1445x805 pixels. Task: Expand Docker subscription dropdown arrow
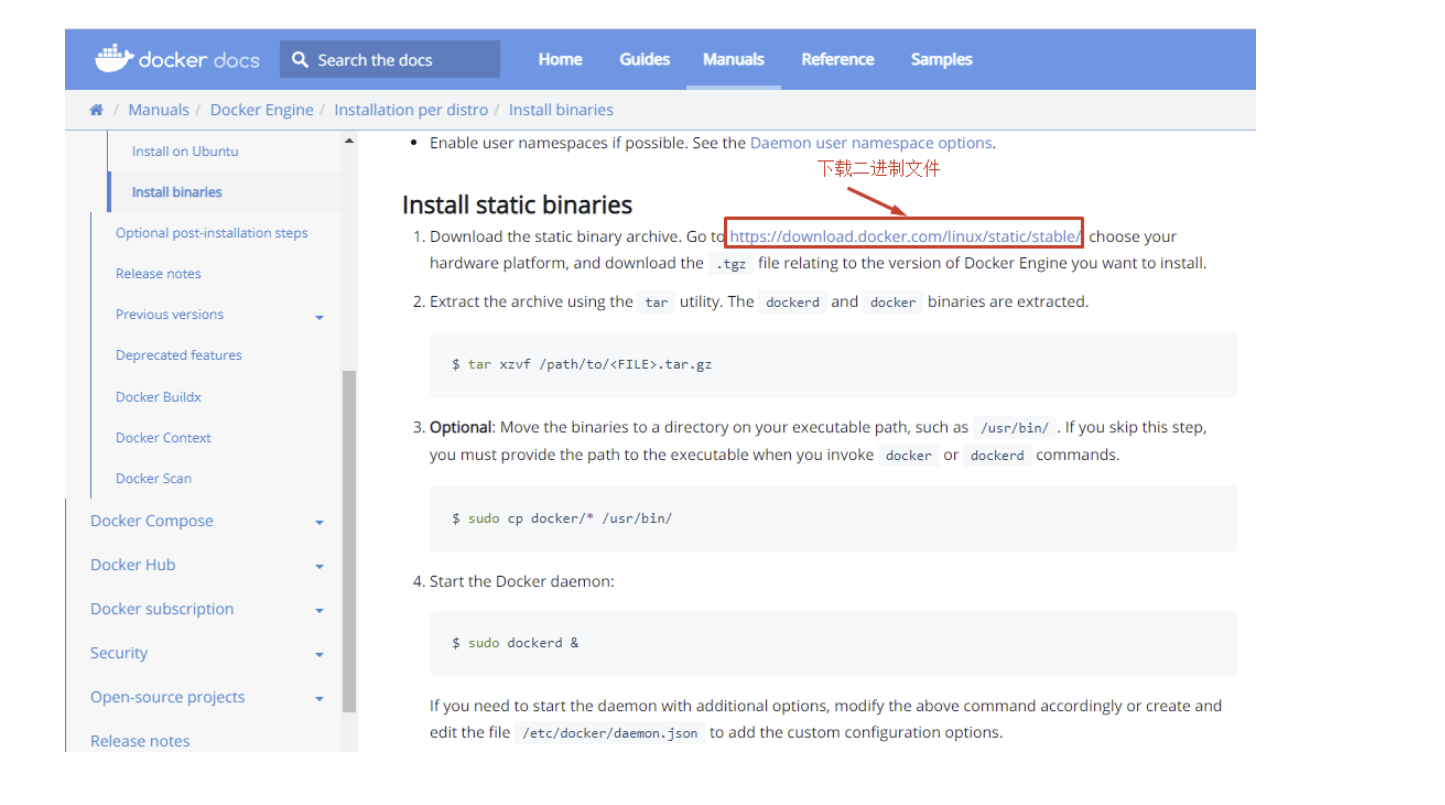tap(319, 610)
